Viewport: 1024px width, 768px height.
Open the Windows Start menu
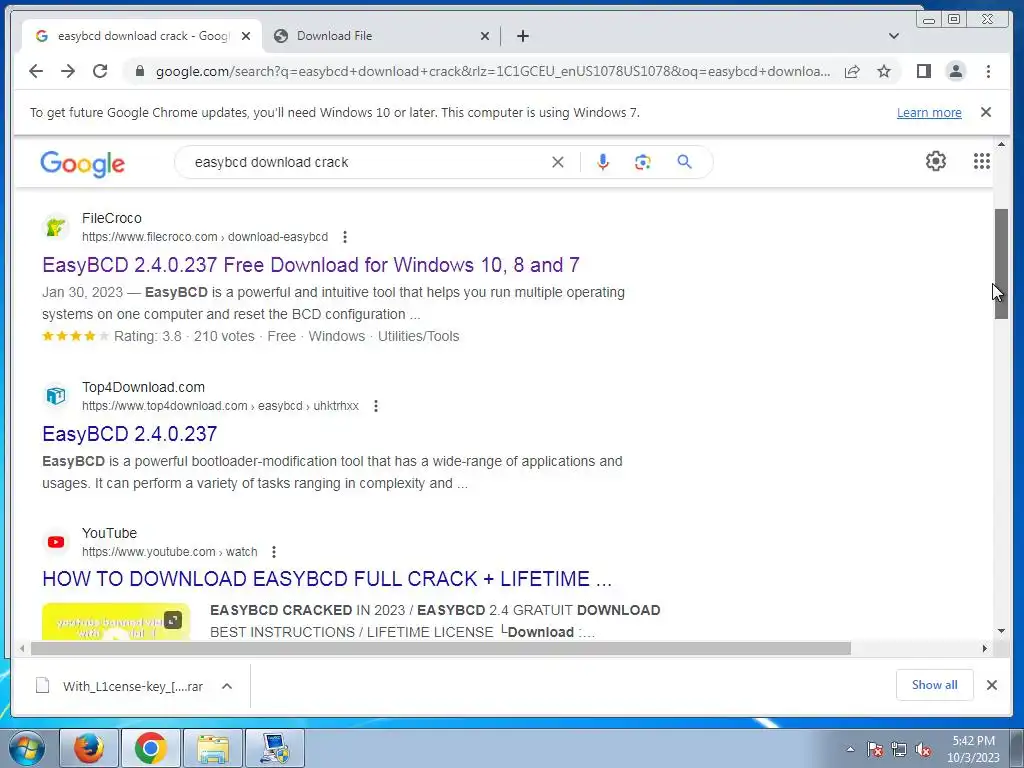pyautogui.click(x=27, y=748)
